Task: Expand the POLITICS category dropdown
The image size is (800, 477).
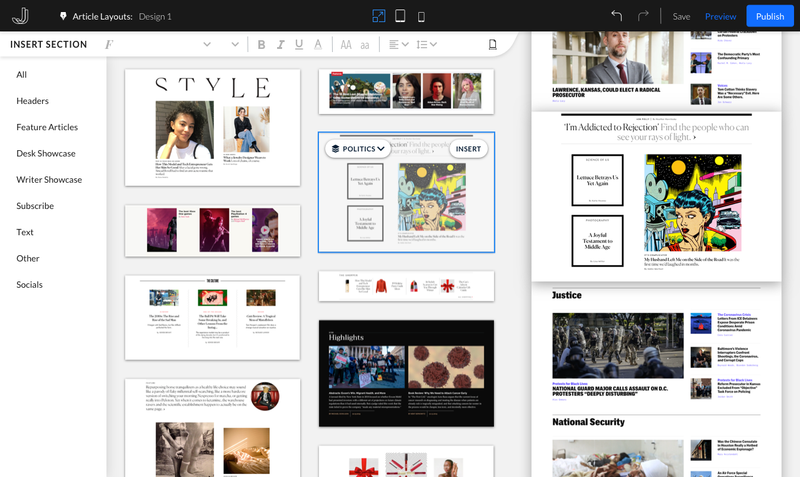Action: pyautogui.click(x=358, y=148)
